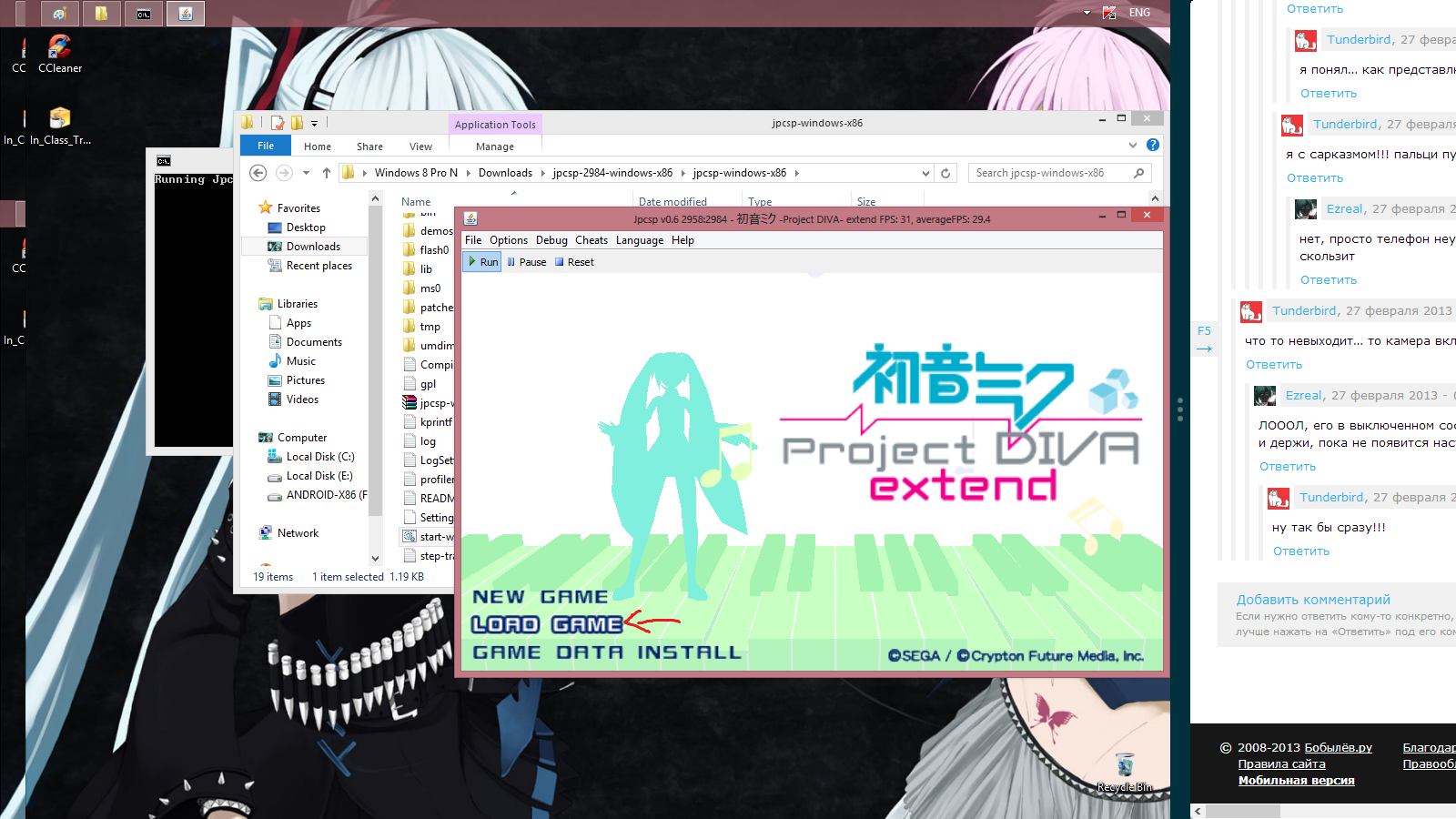Open the In_Class_Tr... desktop icon
The image size is (1456, 819).
coord(60,126)
